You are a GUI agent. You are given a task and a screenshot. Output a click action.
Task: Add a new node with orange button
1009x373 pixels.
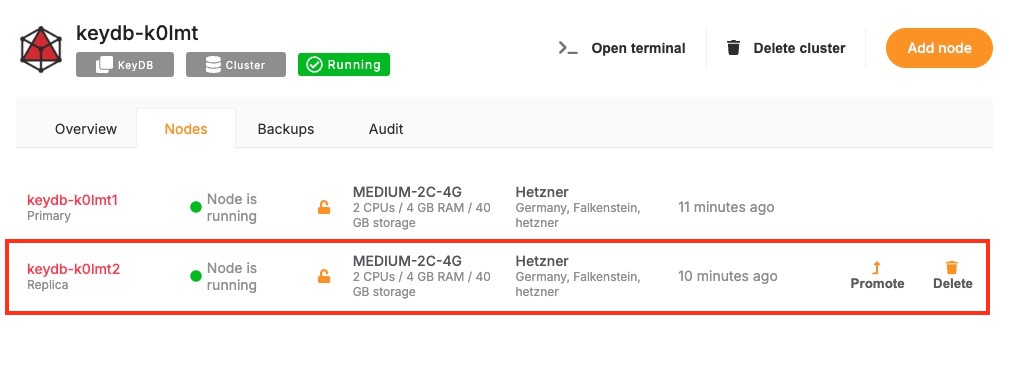pos(939,48)
